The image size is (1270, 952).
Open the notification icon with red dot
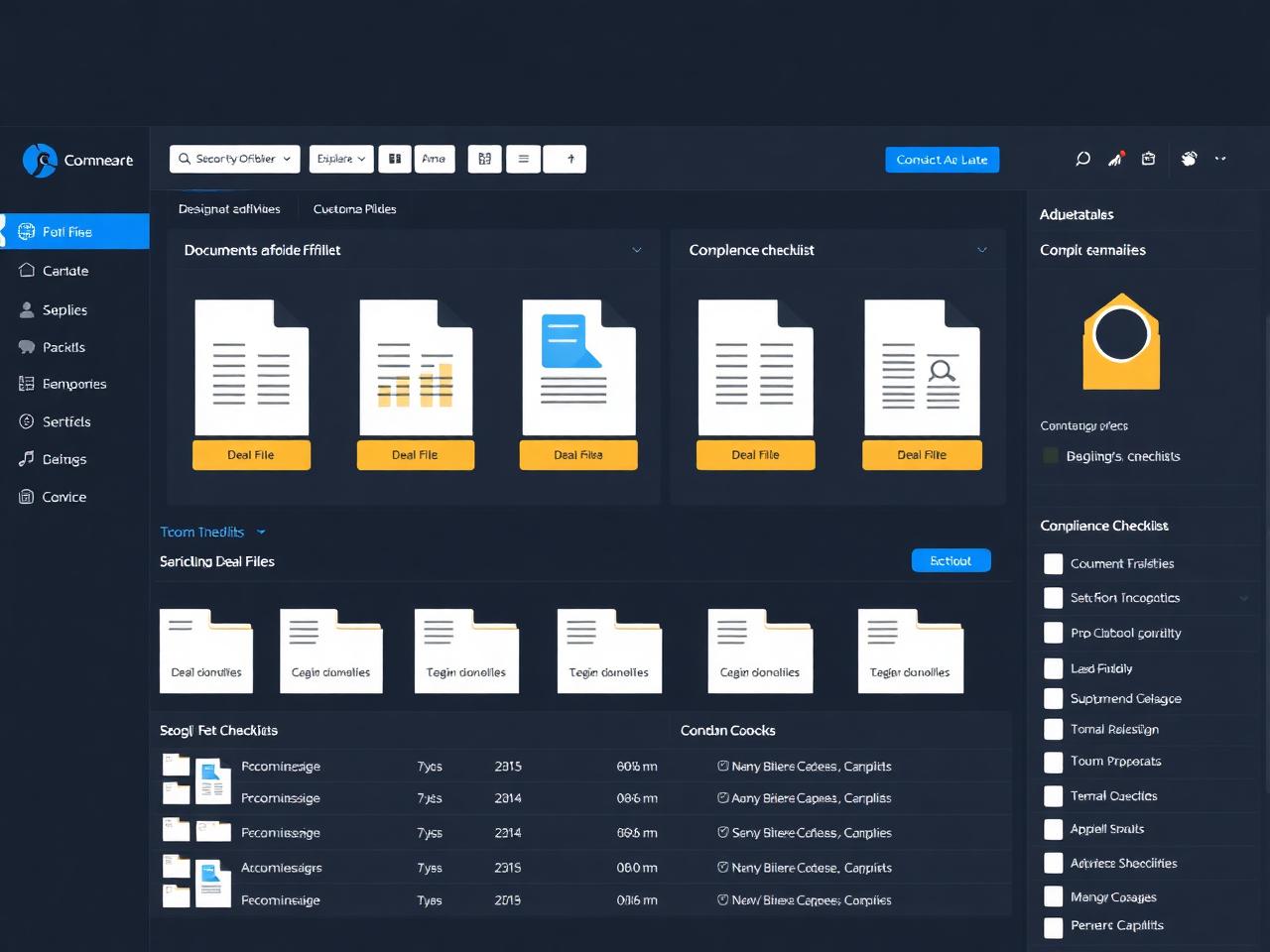click(x=1116, y=159)
